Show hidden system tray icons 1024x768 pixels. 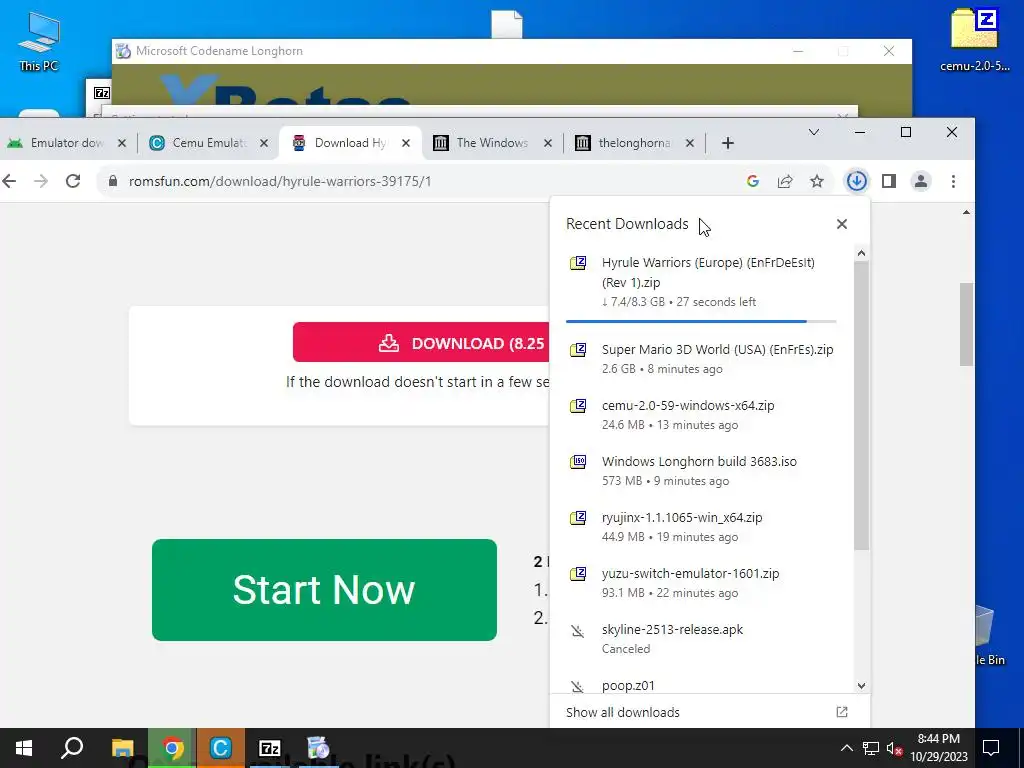846,748
